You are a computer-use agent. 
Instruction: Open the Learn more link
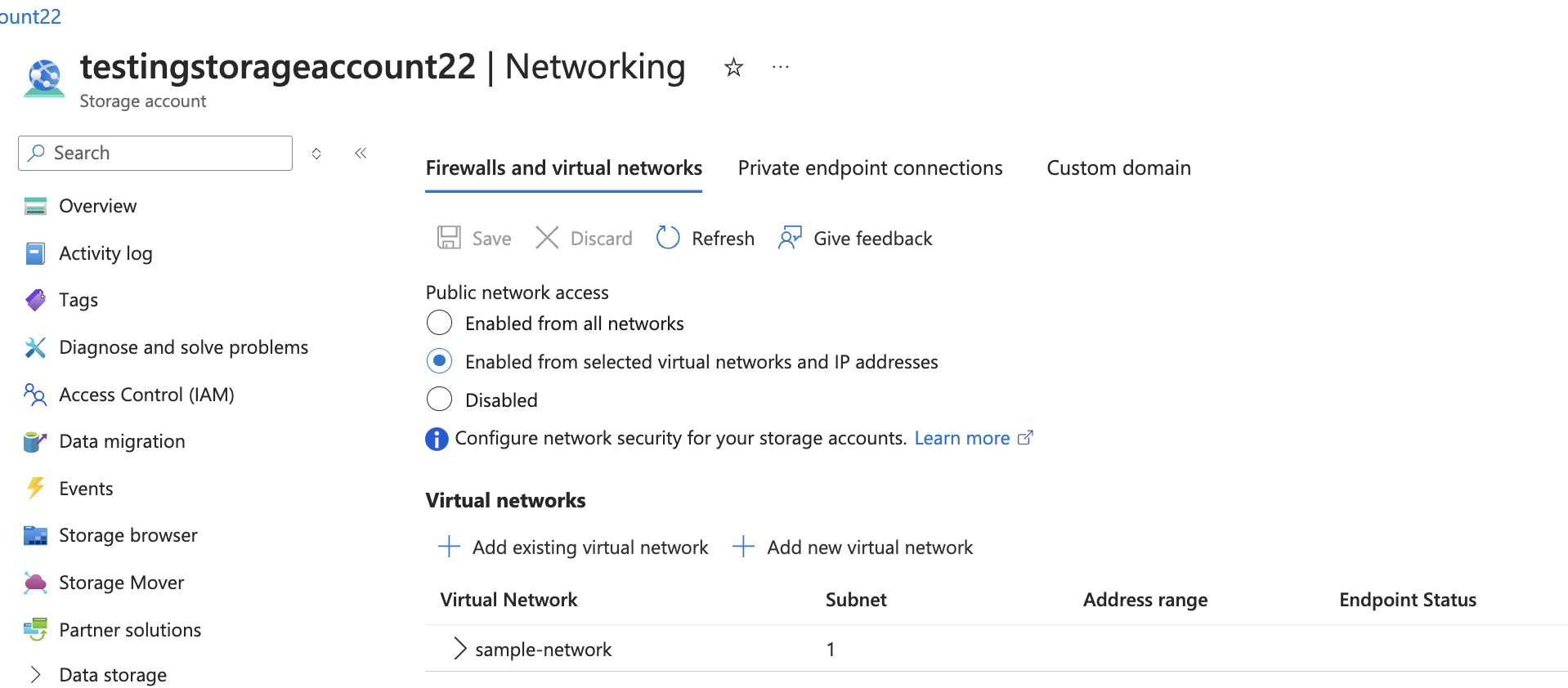coord(974,438)
